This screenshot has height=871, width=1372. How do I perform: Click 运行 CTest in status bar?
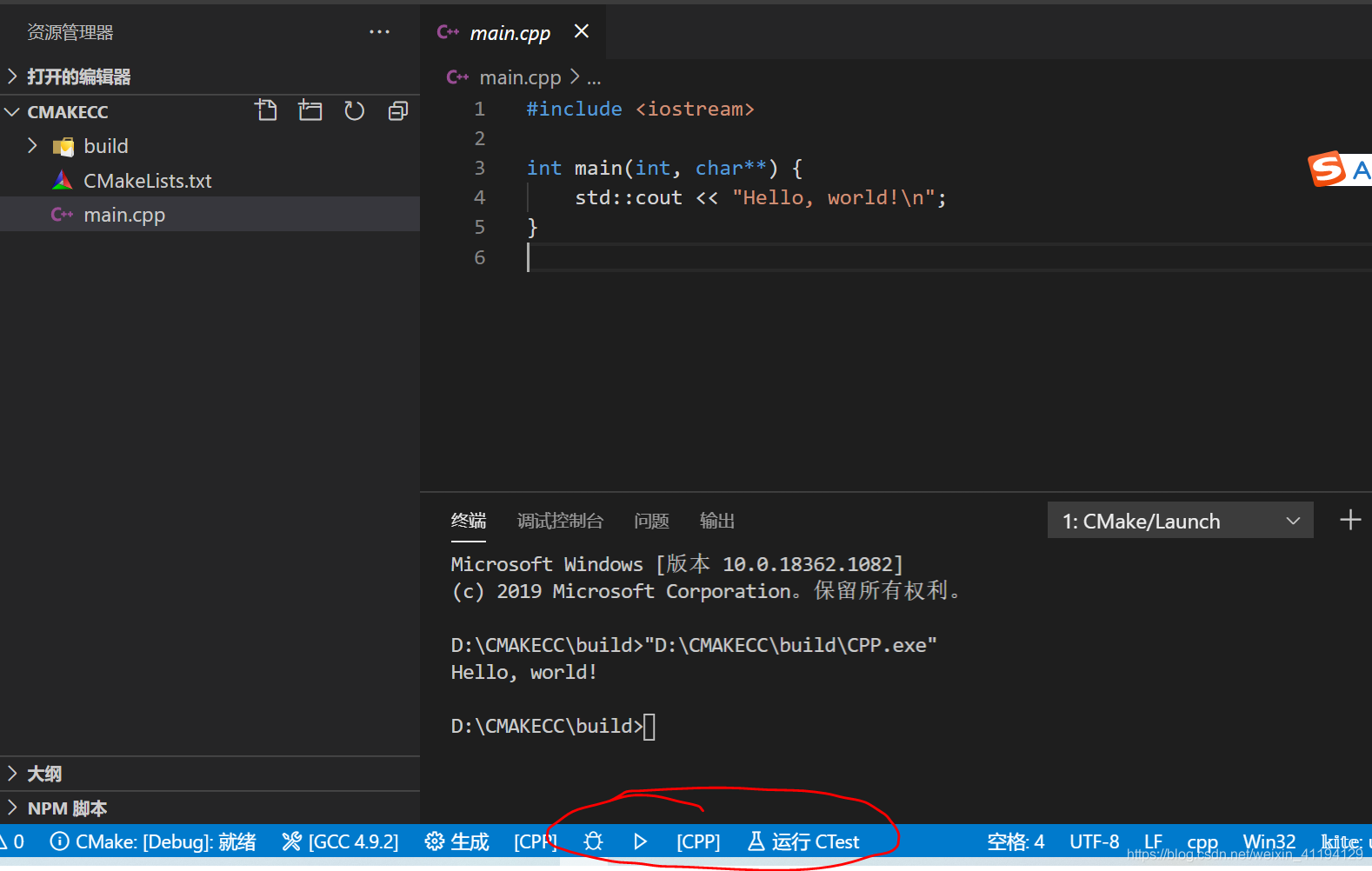point(804,841)
